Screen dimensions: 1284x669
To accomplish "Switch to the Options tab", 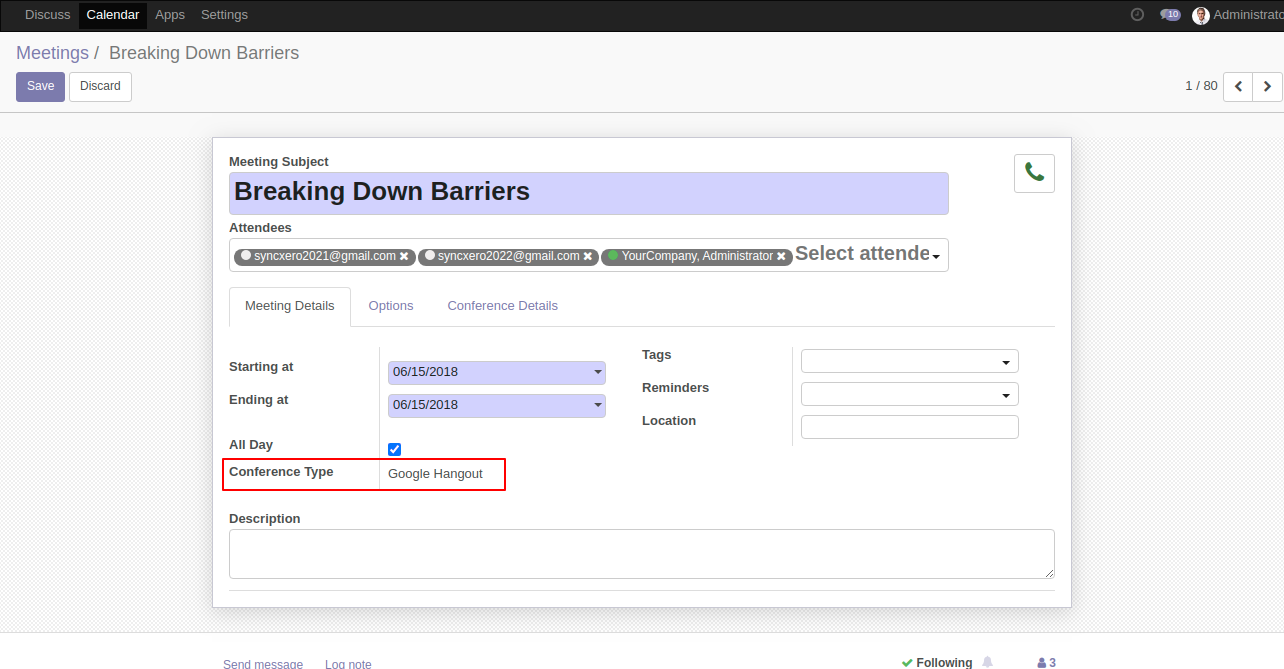I will [x=391, y=306].
